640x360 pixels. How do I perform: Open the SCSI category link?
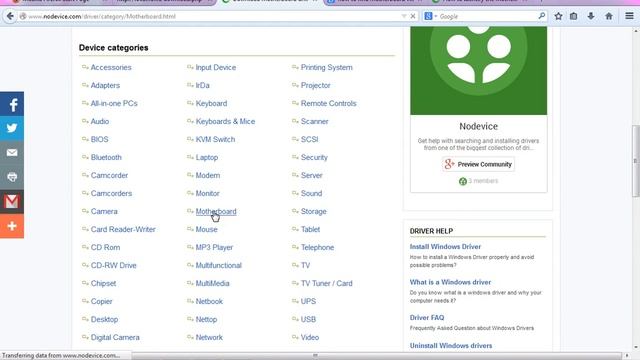[309, 139]
